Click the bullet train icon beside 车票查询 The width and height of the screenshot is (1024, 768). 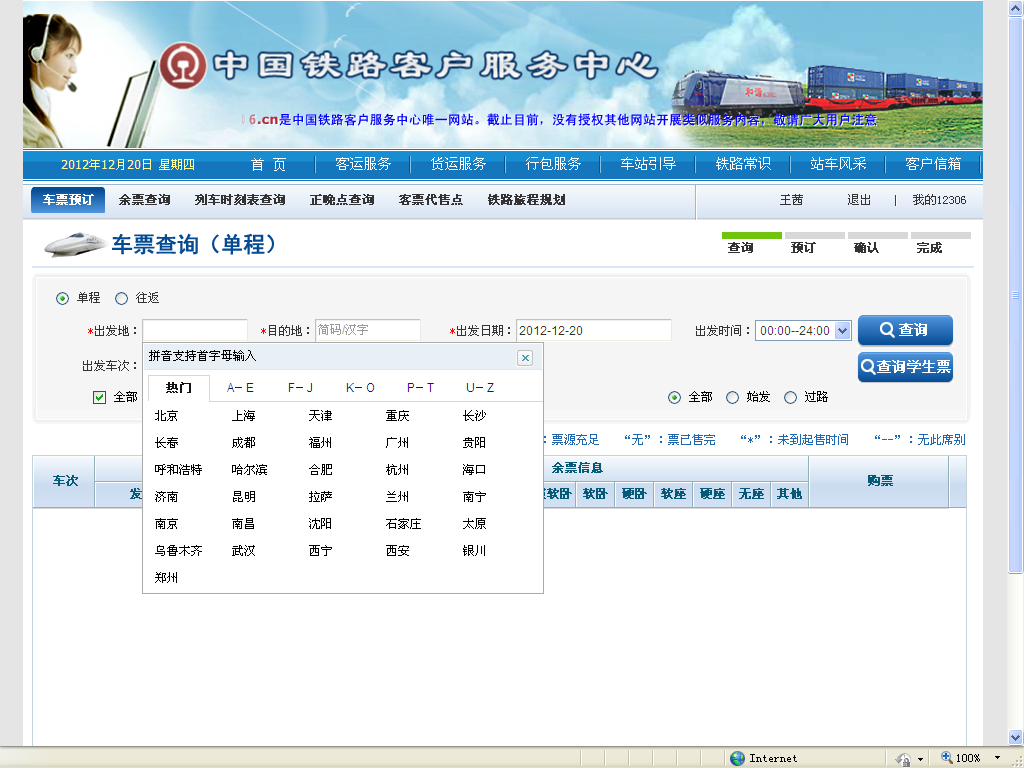pyautogui.click(x=74, y=244)
